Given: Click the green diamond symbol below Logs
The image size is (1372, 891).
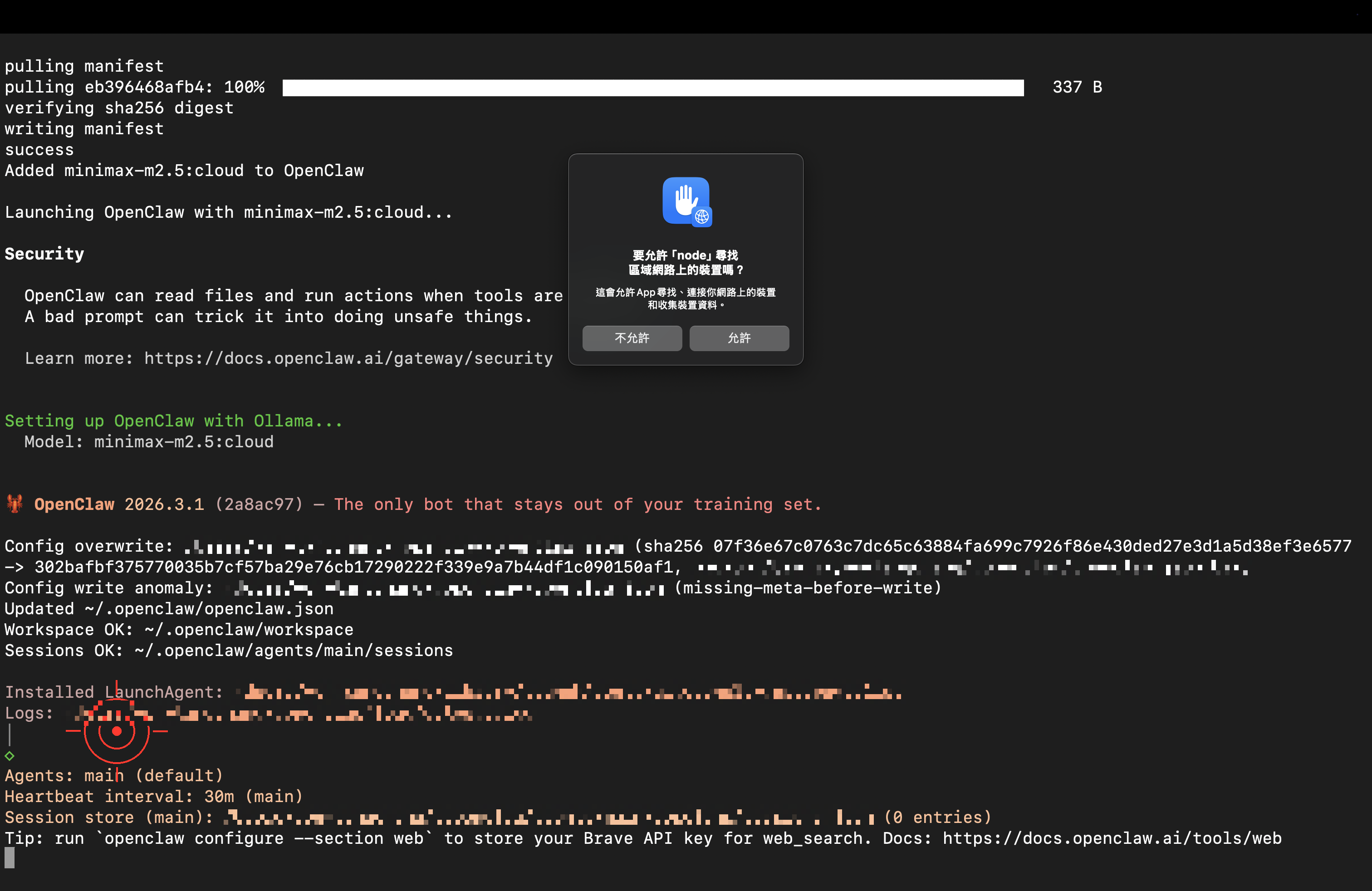Looking at the screenshot, I should coord(10,756).
